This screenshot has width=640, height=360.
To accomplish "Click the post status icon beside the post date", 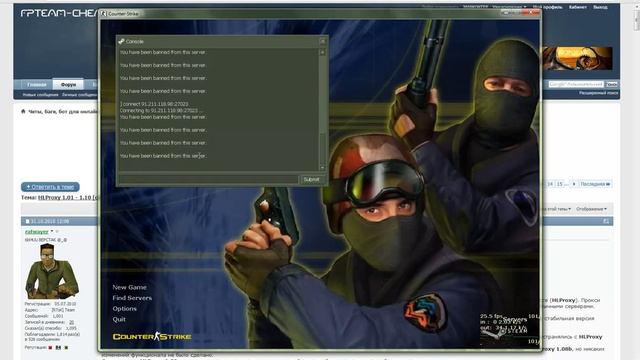I will (x=27, y=221).
